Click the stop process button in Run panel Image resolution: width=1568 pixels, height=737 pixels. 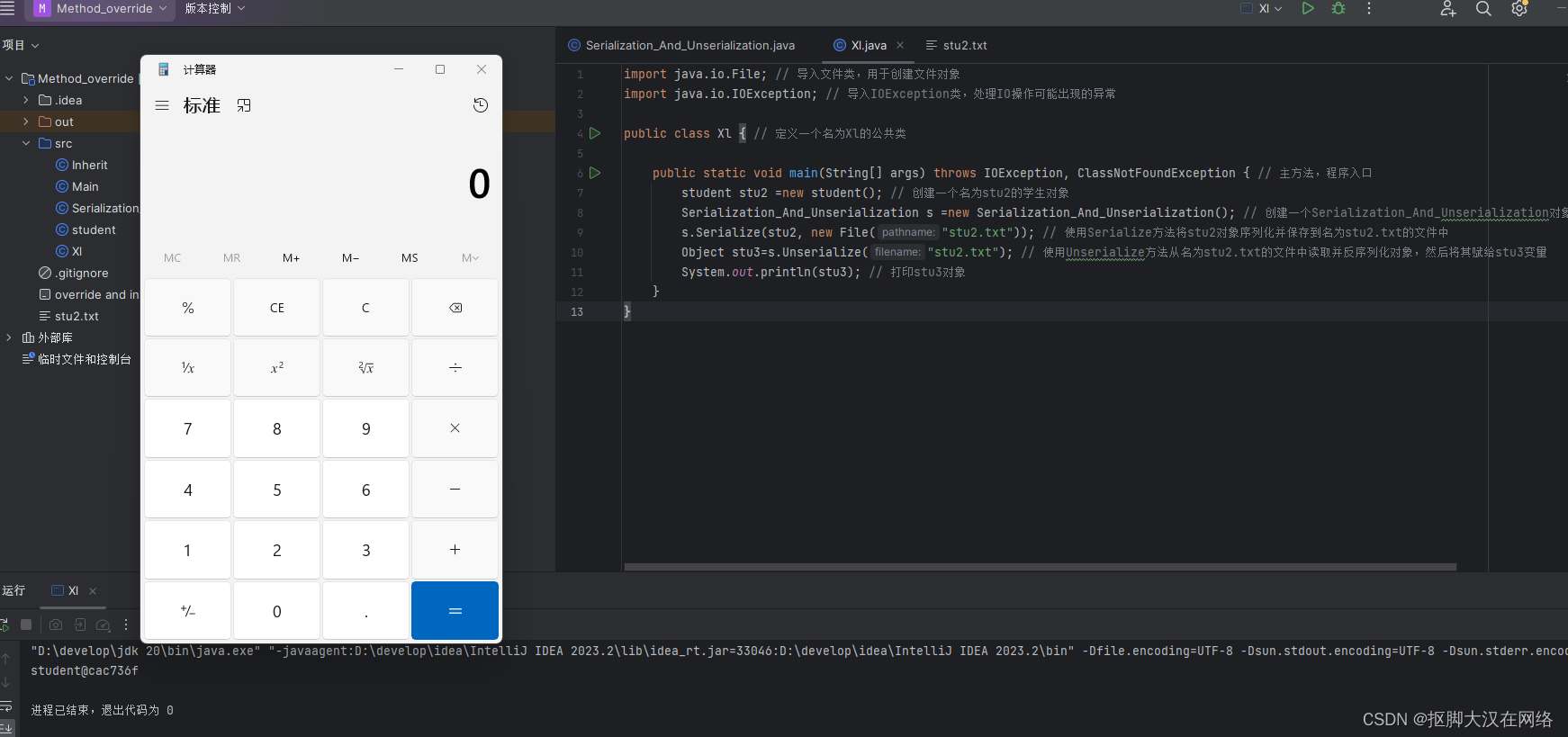tap(26, 625)
